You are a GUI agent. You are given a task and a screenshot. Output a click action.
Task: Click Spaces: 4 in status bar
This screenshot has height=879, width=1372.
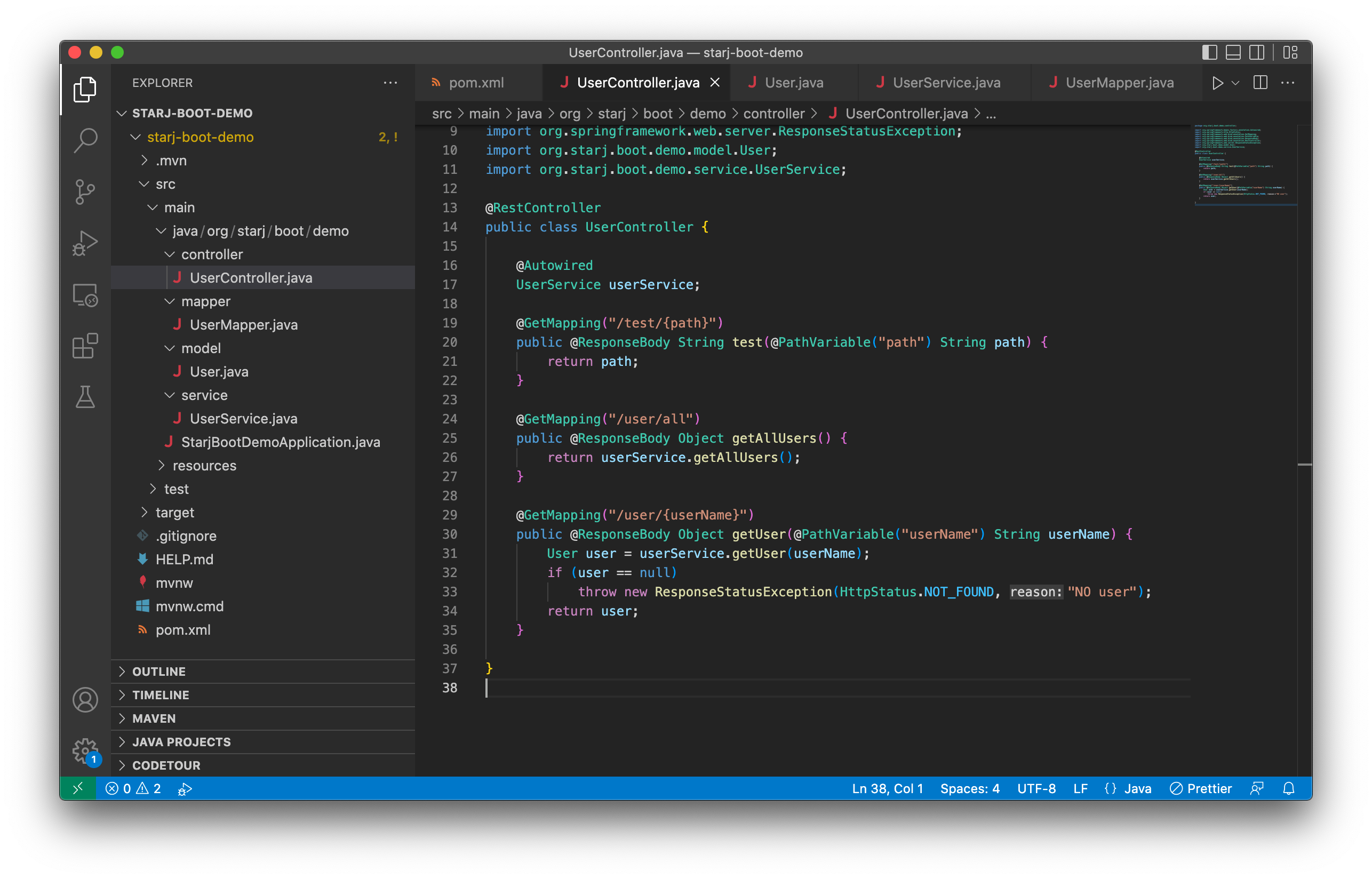pos(969,788)
